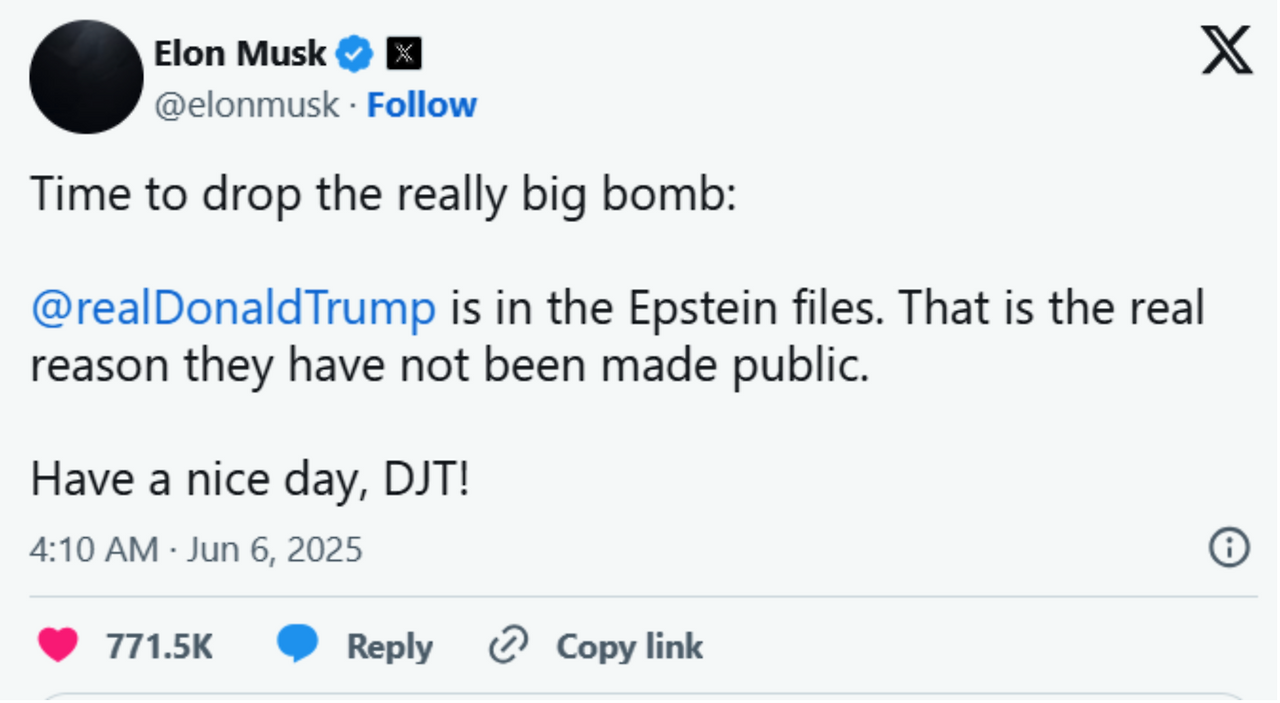
Task: Click the small X affiliation badge
Action: point(404,54)
